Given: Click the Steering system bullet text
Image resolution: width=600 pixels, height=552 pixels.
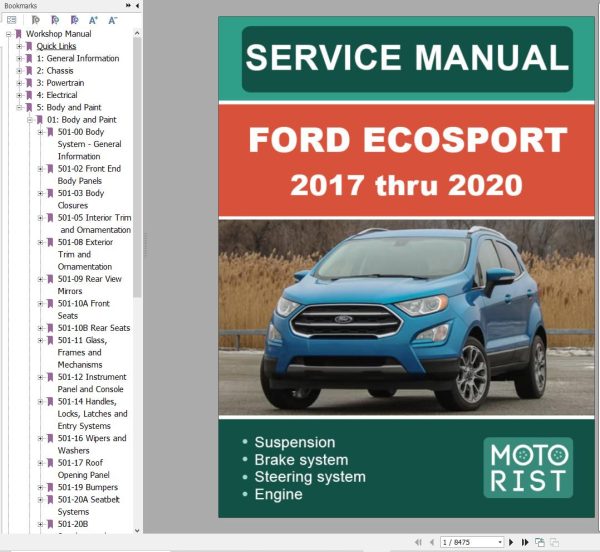Looking at the screenshot, I should [x=310, y=477].
